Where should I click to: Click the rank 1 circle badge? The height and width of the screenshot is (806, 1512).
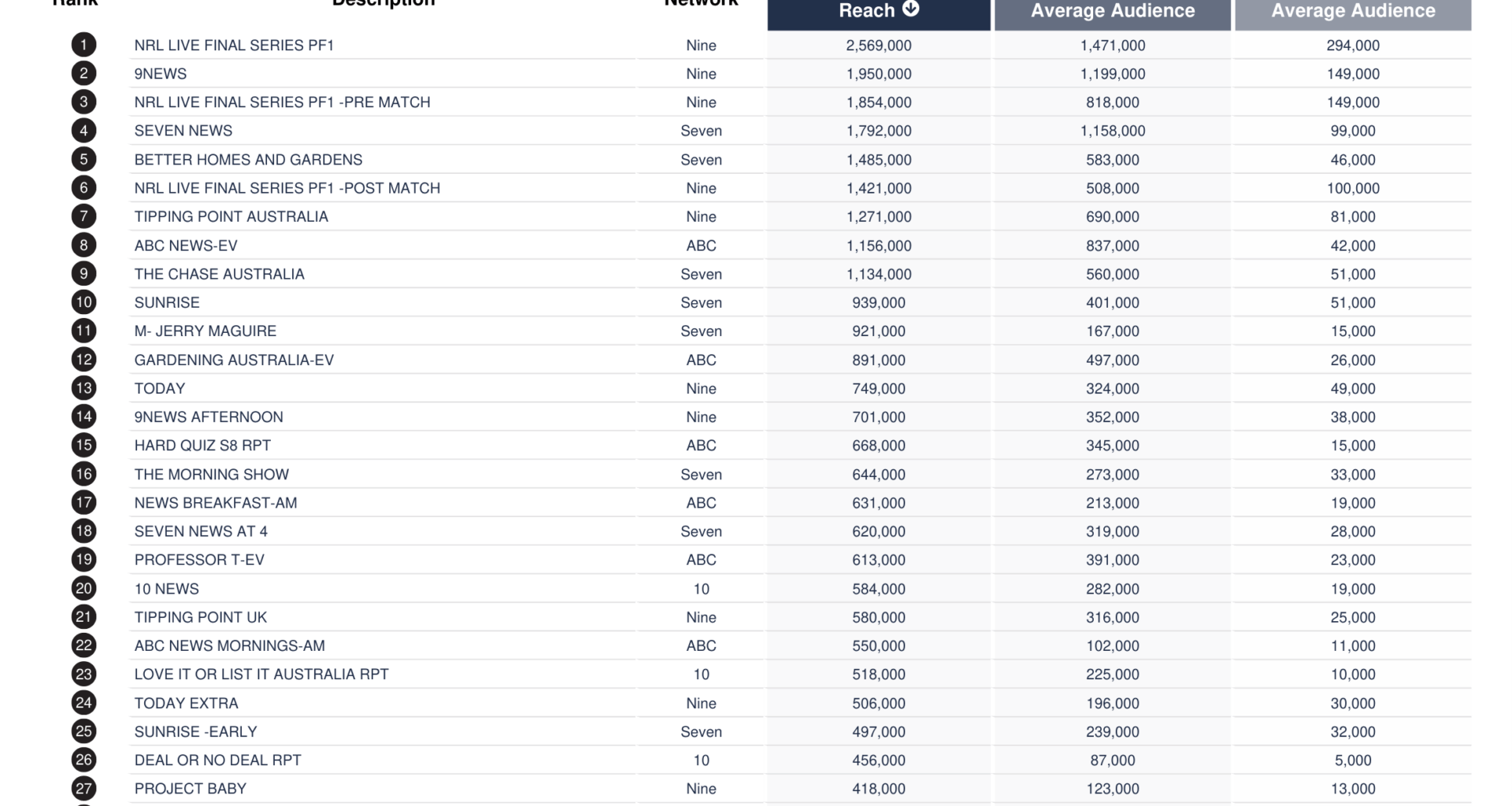[83, 45]
